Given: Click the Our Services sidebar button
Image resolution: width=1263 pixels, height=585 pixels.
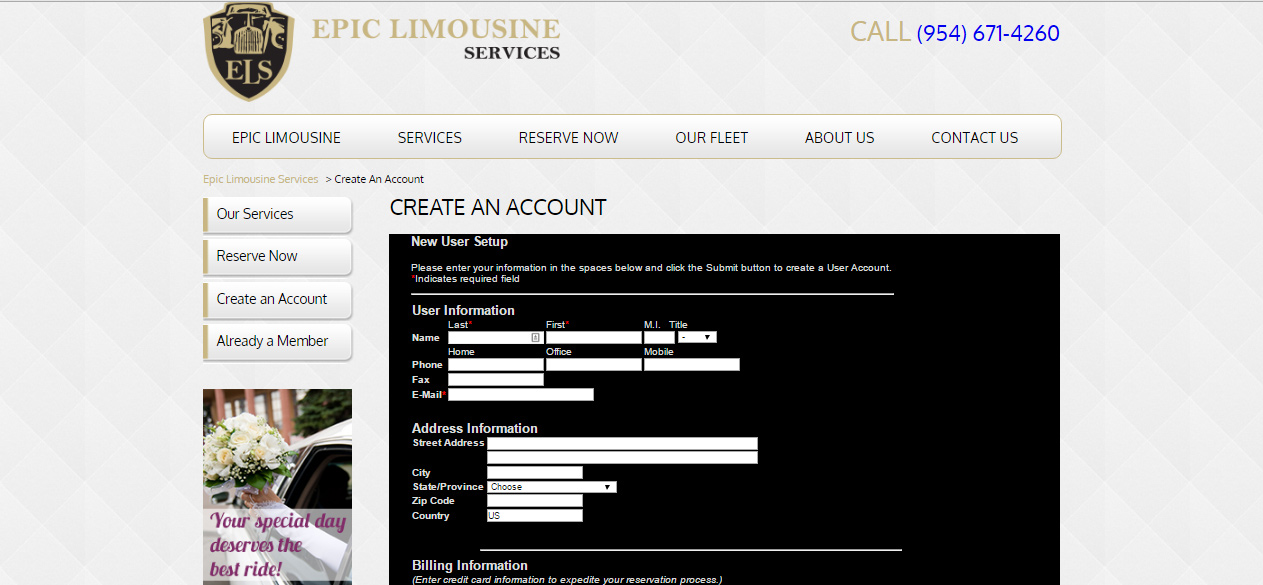Looking at the screenshot, I should [x=278, y=214].
